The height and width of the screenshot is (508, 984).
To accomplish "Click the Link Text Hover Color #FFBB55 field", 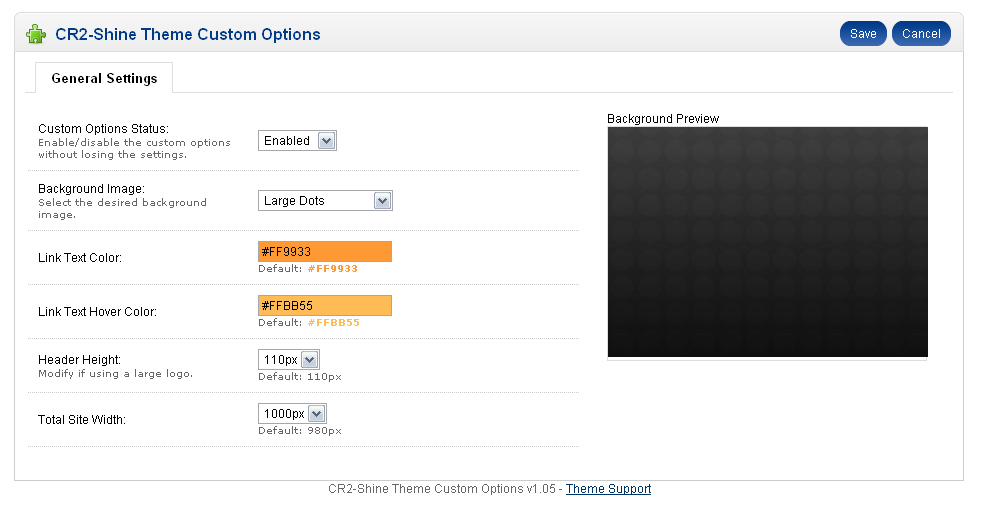I will click(325, 306).
